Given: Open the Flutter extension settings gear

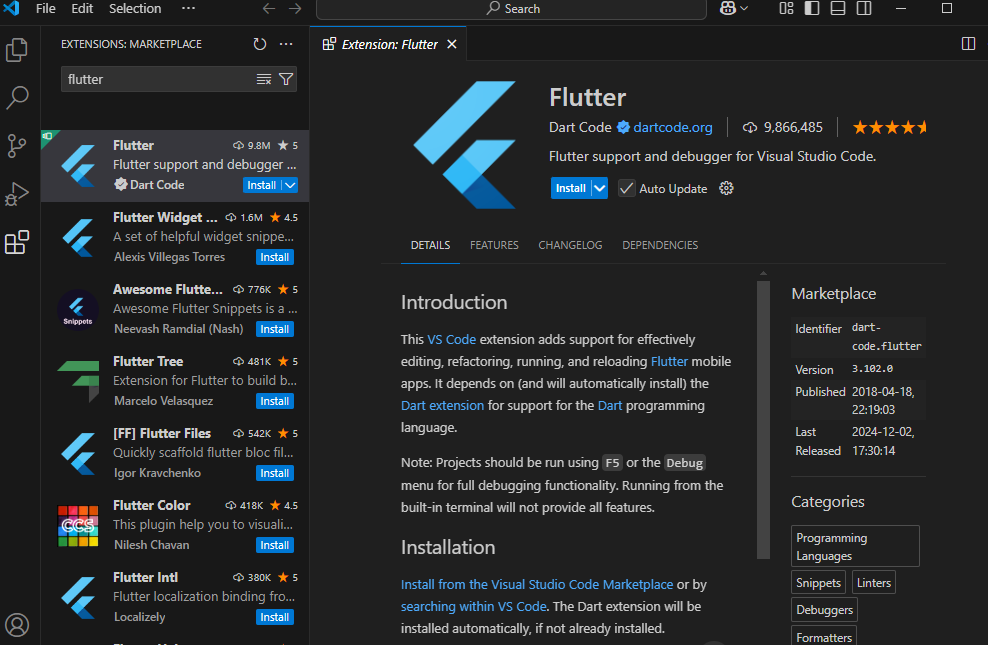Looking at the screenshot, I should point(726,188).
